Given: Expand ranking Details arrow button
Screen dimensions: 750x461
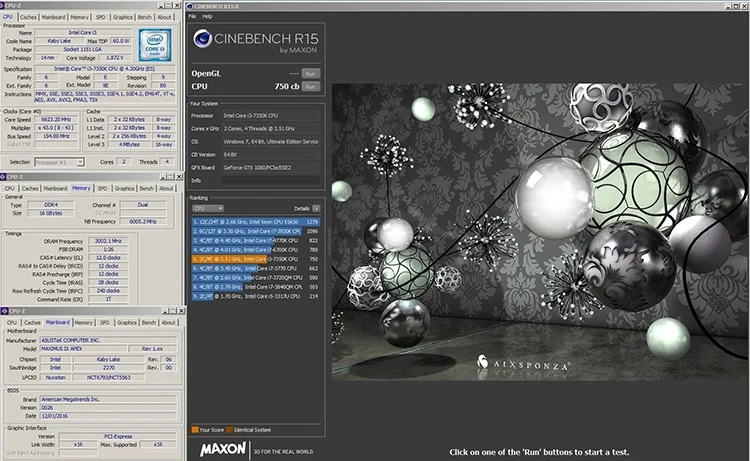Looking at the screenshot, I should coord(316,209).
